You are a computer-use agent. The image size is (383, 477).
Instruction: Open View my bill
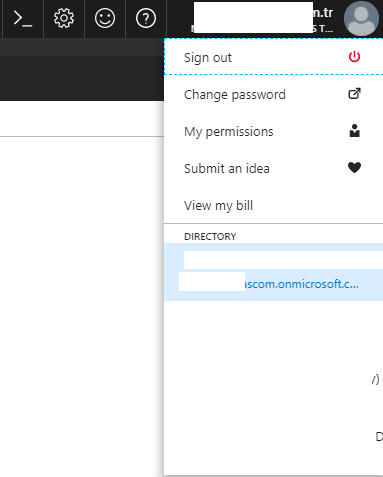(273, 205)
